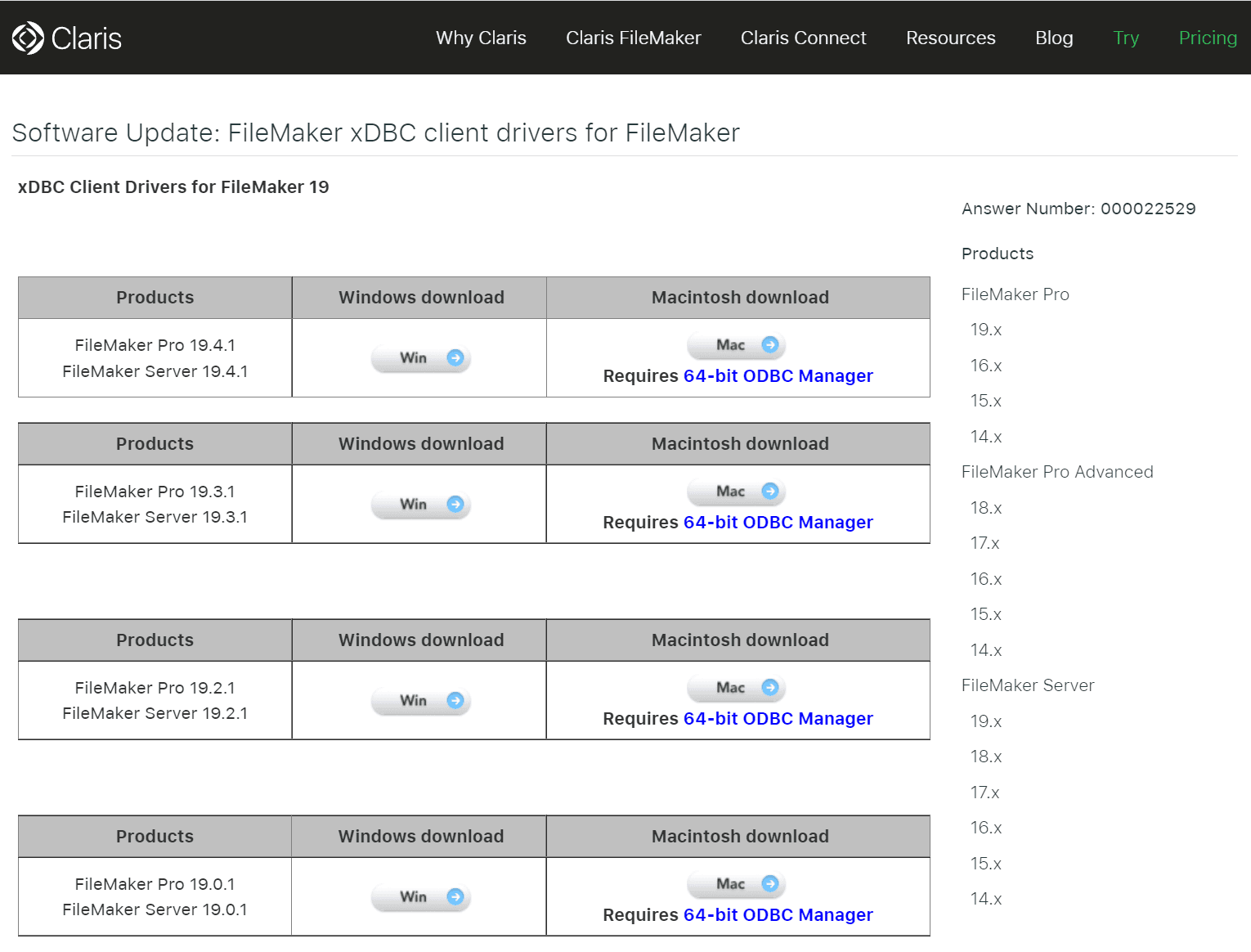The width and height of the screenshot is (1251, 952).
Task: Open the Claris Connect menu
Action: 804,38
